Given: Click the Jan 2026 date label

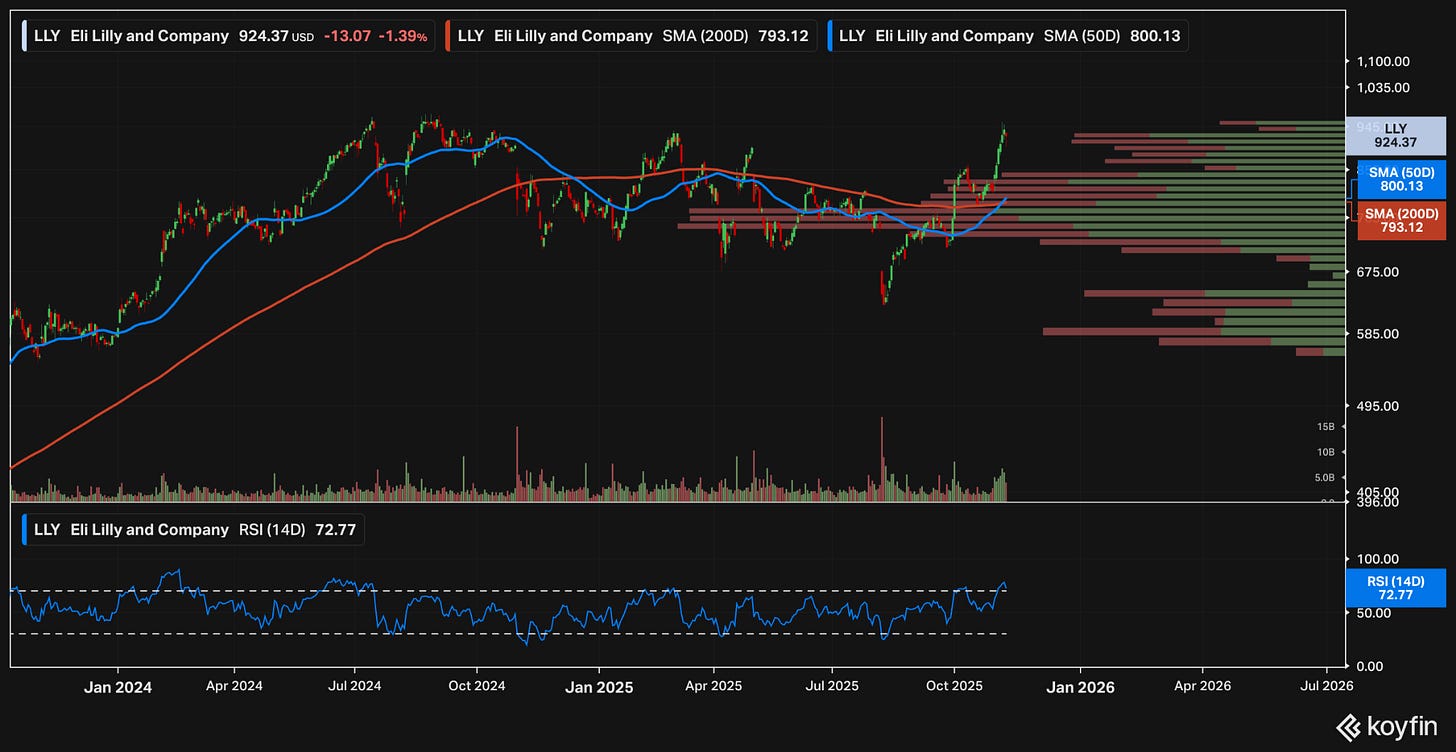Looking at the screenshot, I should (1080, 688).
